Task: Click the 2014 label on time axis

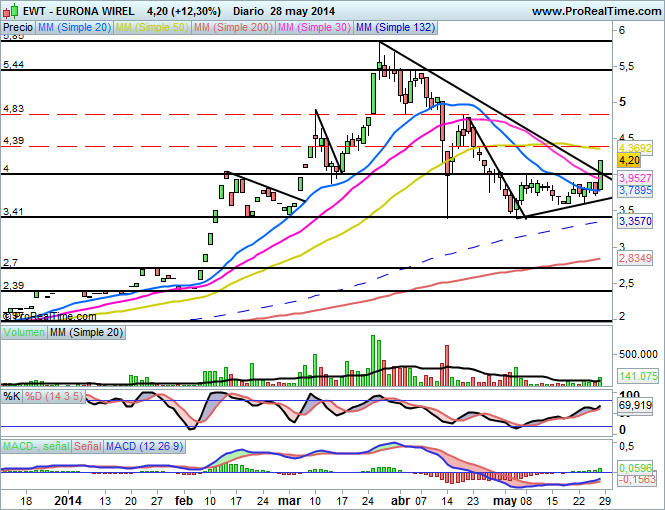Action: coord(68,501)
